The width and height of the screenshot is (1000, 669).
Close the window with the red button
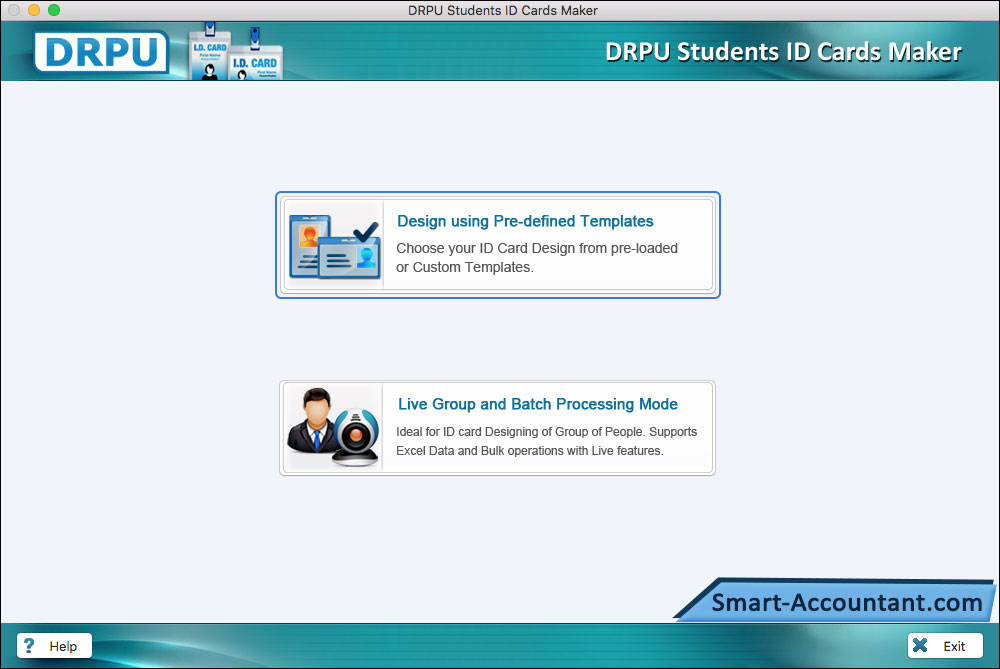coord(14,10)
